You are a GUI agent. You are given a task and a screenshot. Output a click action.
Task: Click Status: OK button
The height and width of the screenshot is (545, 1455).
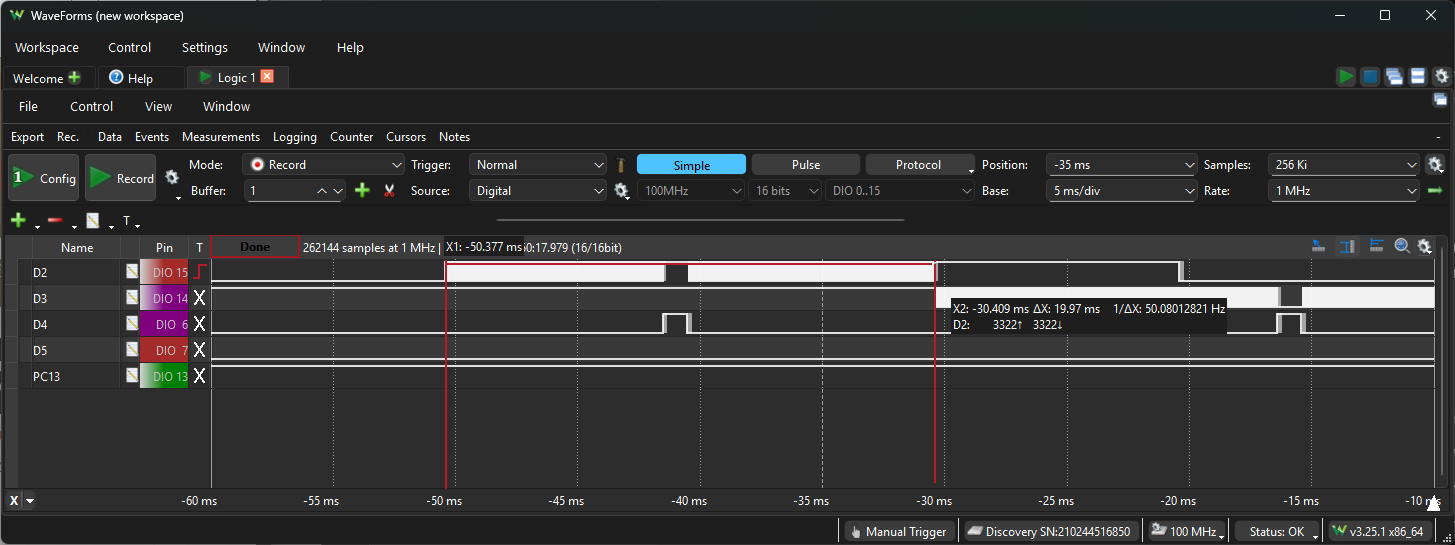pos(1278,531)
